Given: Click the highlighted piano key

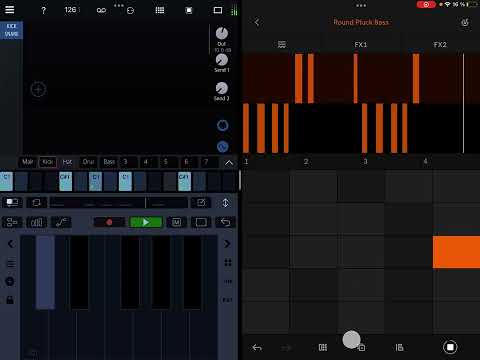Looking at the screenshot, I should 45,272.
